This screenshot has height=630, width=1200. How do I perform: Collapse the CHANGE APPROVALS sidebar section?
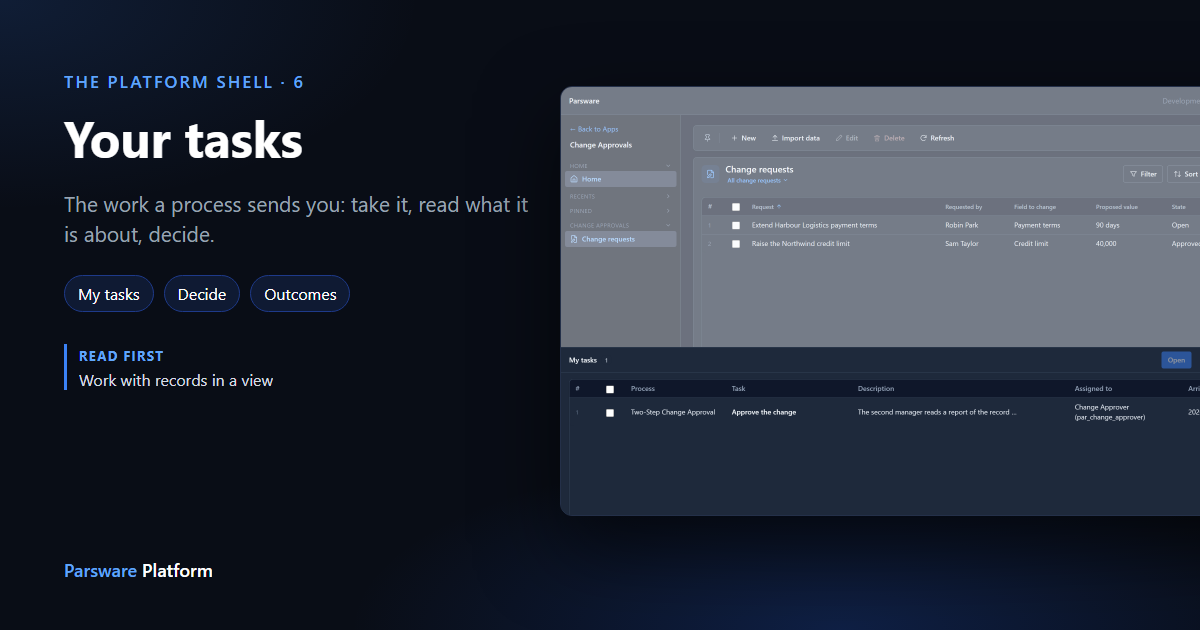tap(668, 226)
